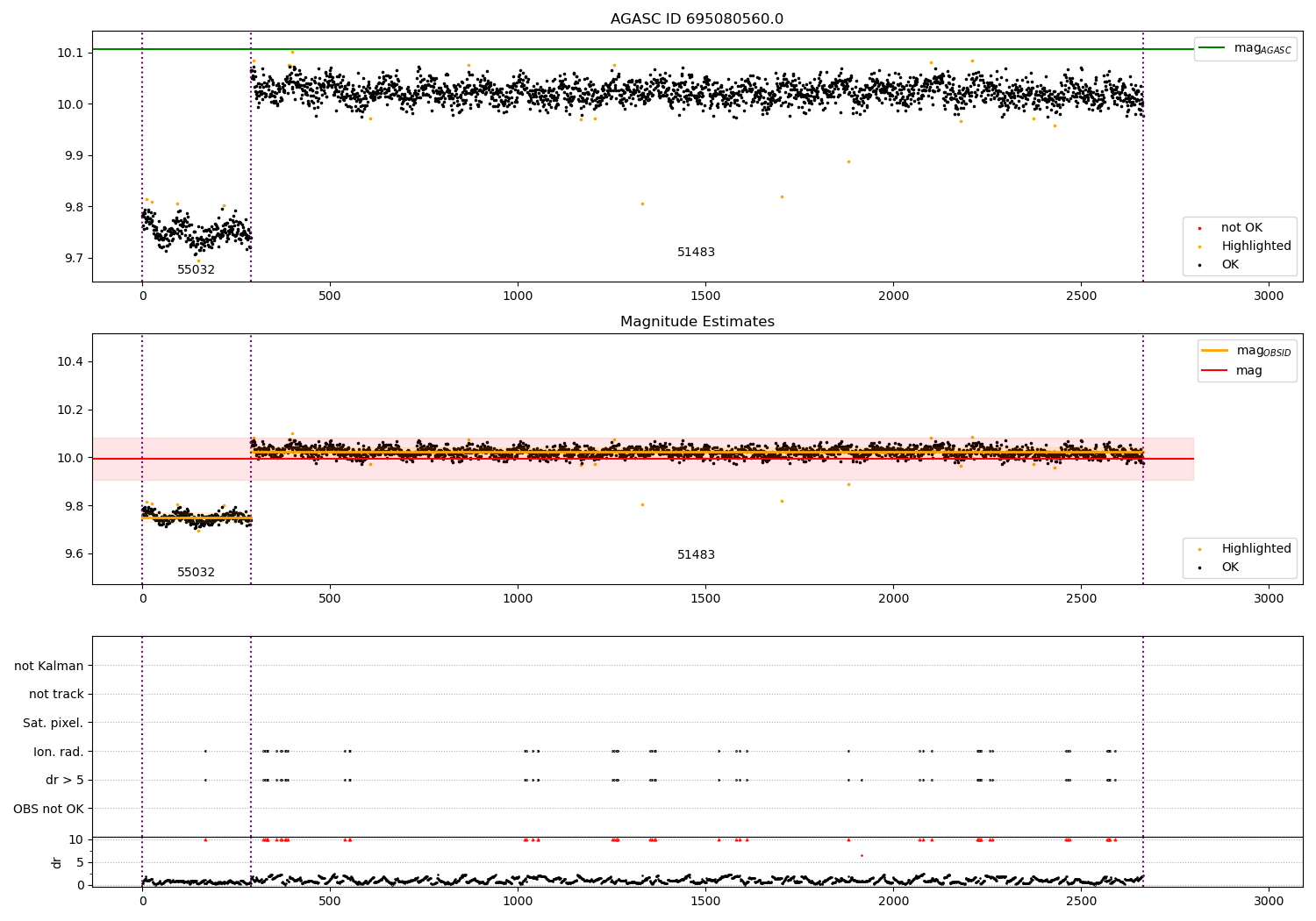The height and width of the screenshot is (921, 1316).
Task: Click the '9.9' y-tick of the top plot
Action: tap(74, 155)
